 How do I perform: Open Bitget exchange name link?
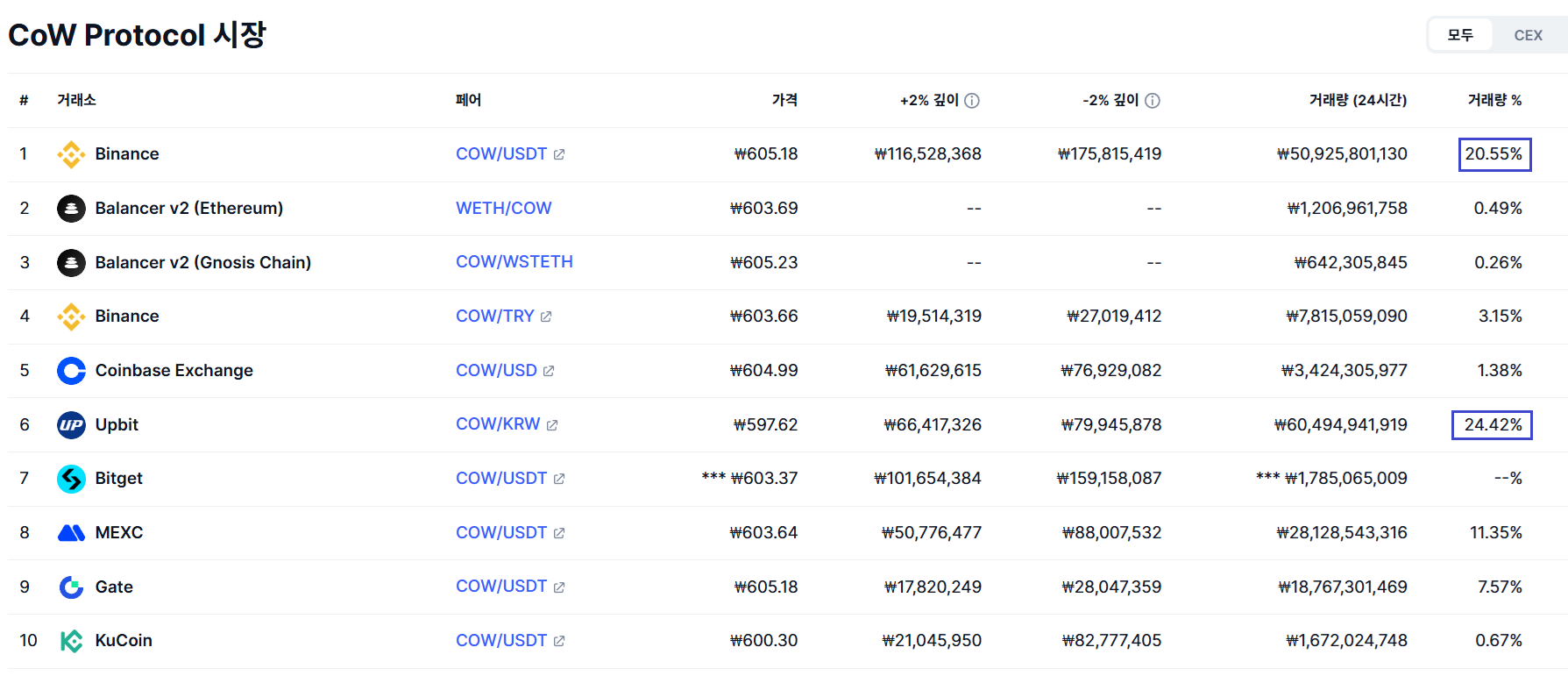(x=118, y=478)
